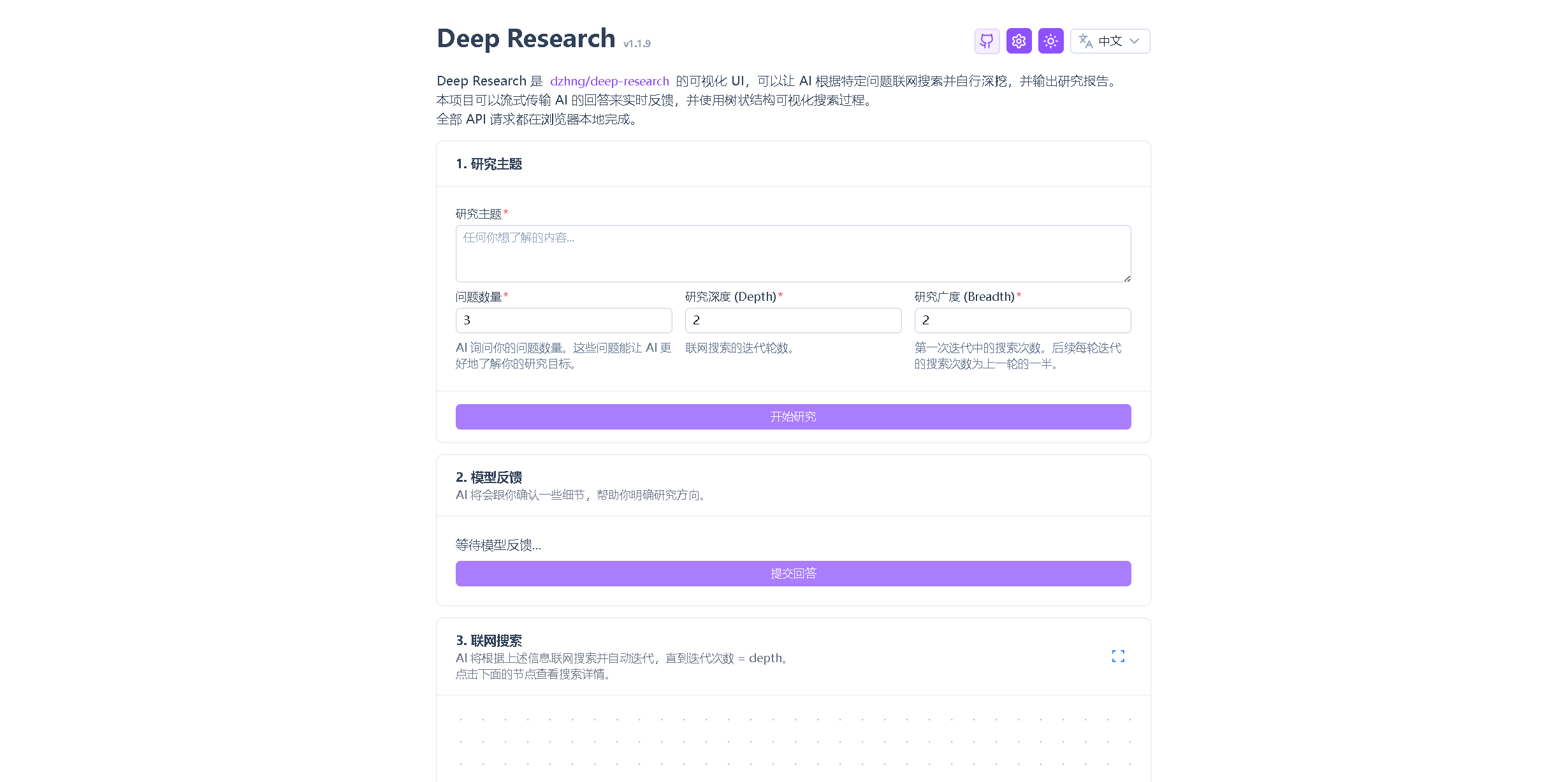Open the dzhng/deep-research link
This screenshot has width=1568, height=782.
pos(609,81)
